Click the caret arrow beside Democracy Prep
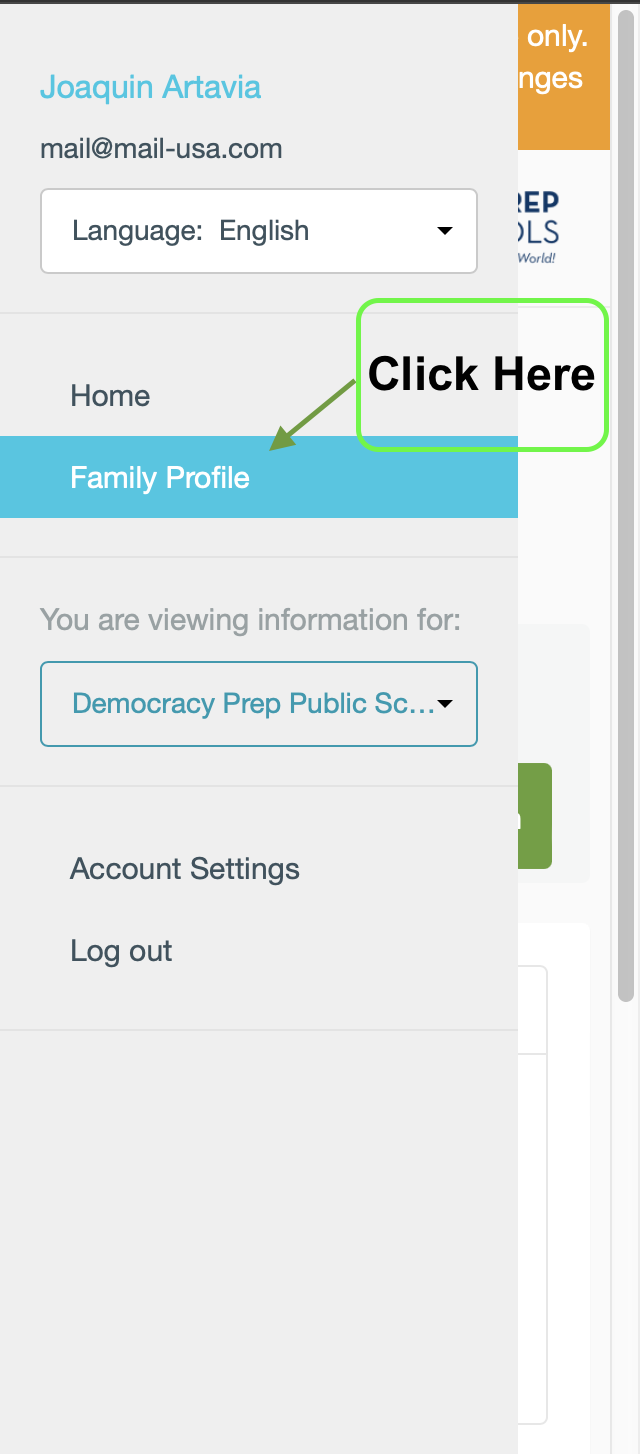 tap(445, 704)
